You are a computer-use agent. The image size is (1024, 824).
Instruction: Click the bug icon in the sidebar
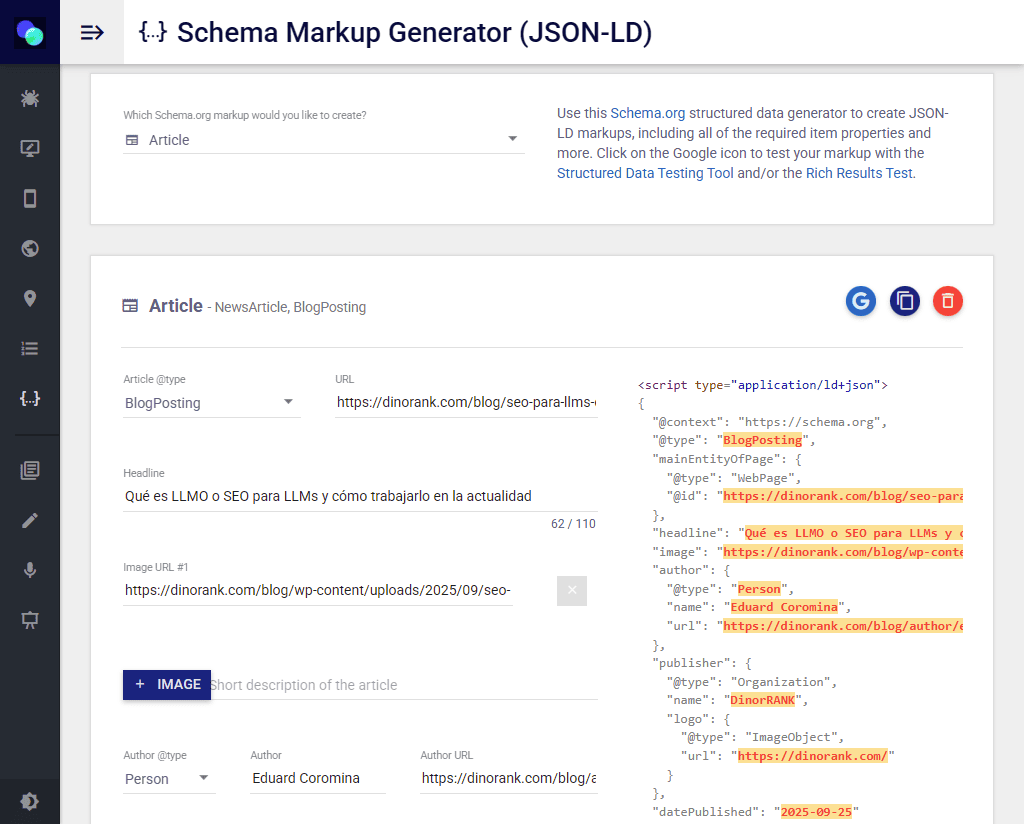(x=30, y=99)
